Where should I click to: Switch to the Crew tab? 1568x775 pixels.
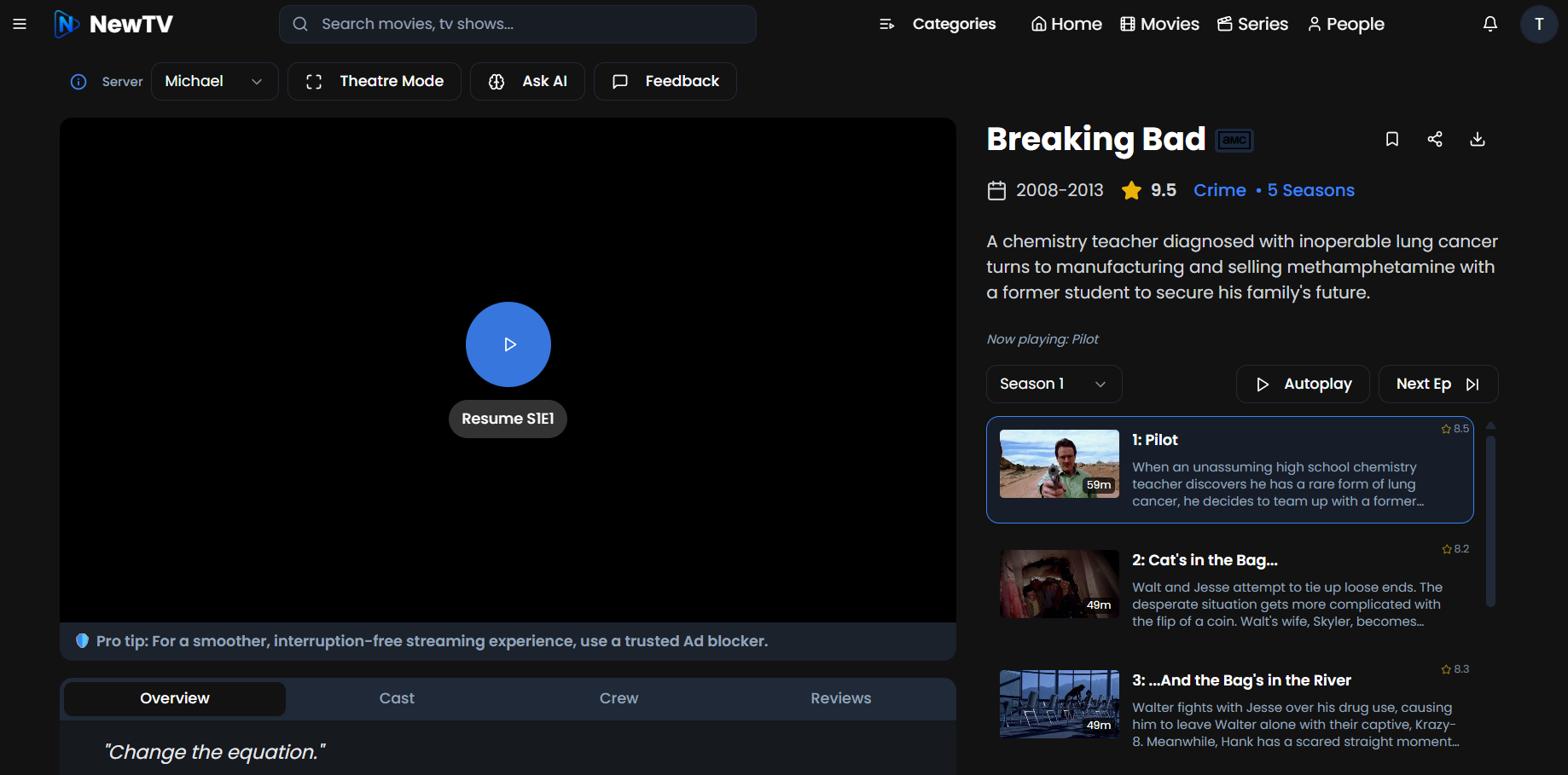pos(618,698)
